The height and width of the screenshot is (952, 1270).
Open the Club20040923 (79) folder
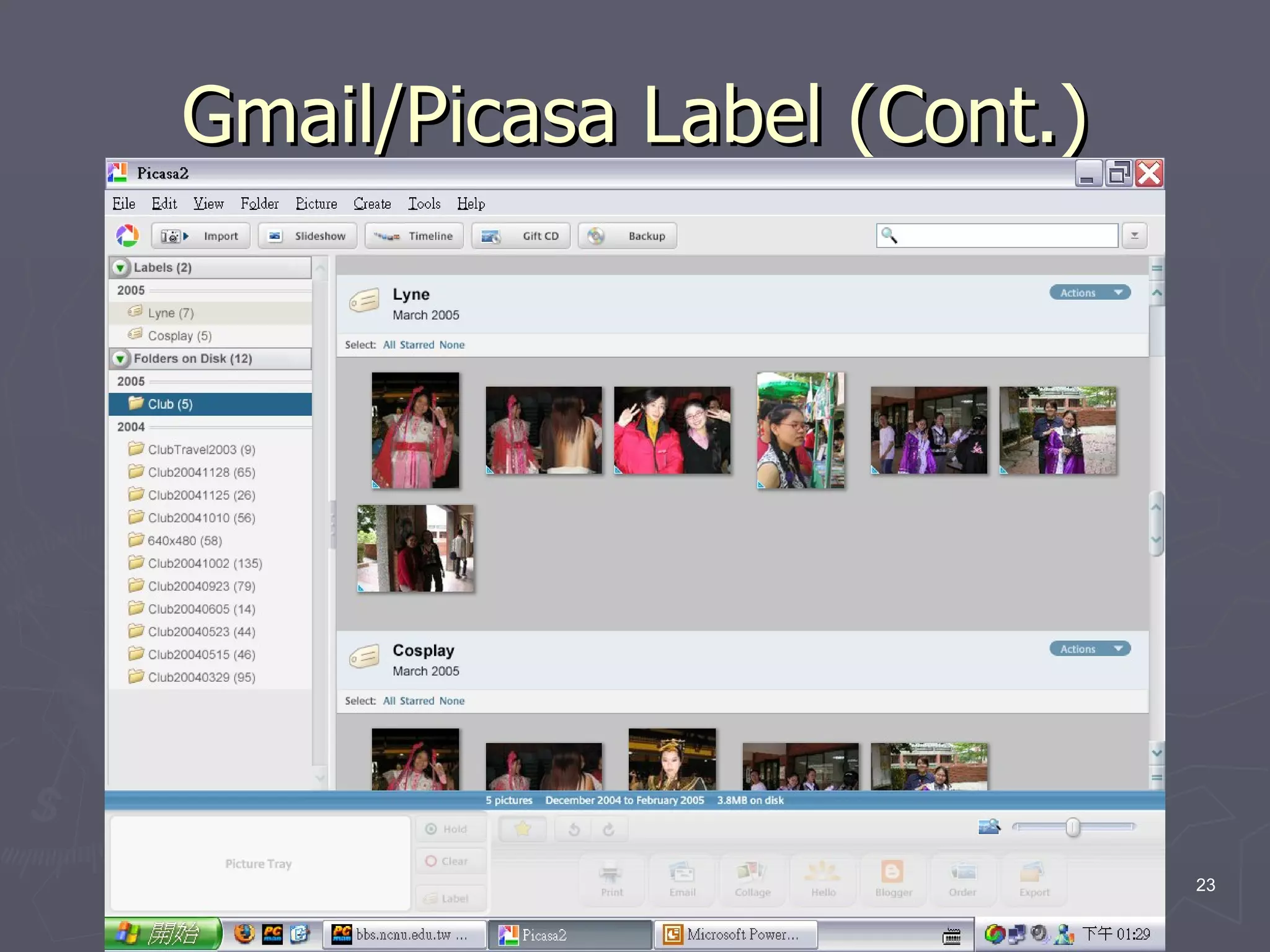210,586
